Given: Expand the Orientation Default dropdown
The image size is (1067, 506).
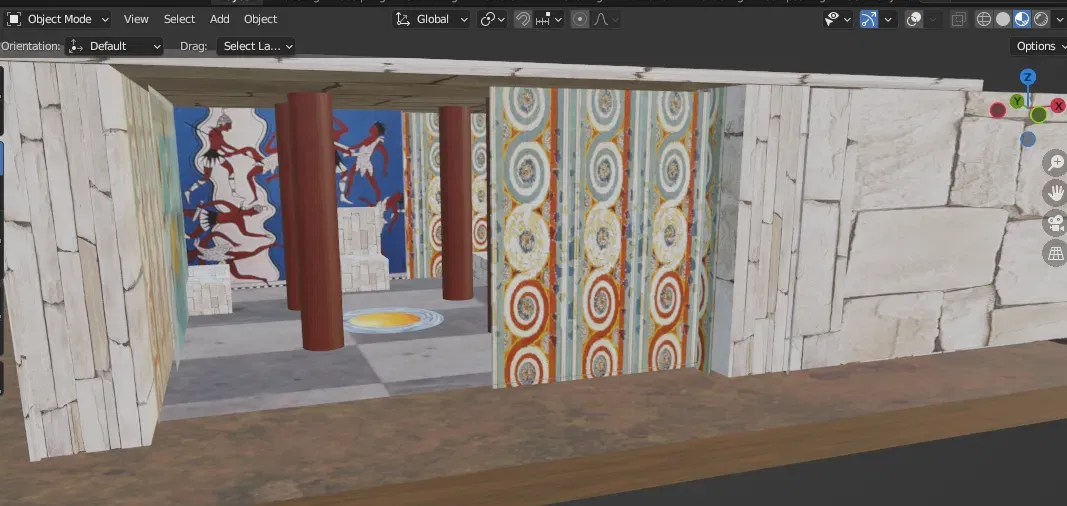Looking at the screenshot, I should pyautogui.click(x=114, y=46).
